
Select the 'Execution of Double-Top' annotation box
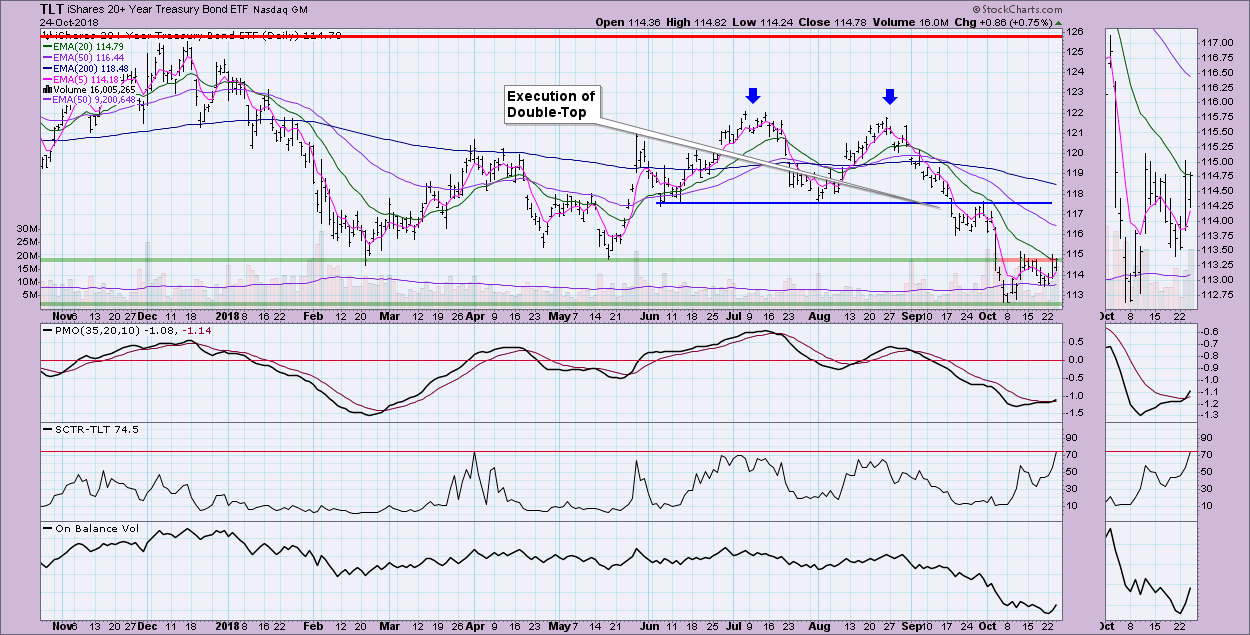(550, 104)
